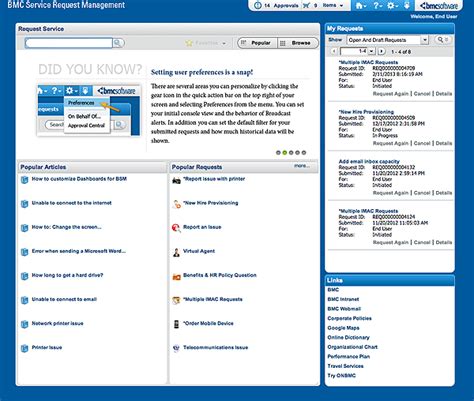The image size is (474, 401).
Task: Click the Benefits & HR Policy icon
Action: (176, 277)
